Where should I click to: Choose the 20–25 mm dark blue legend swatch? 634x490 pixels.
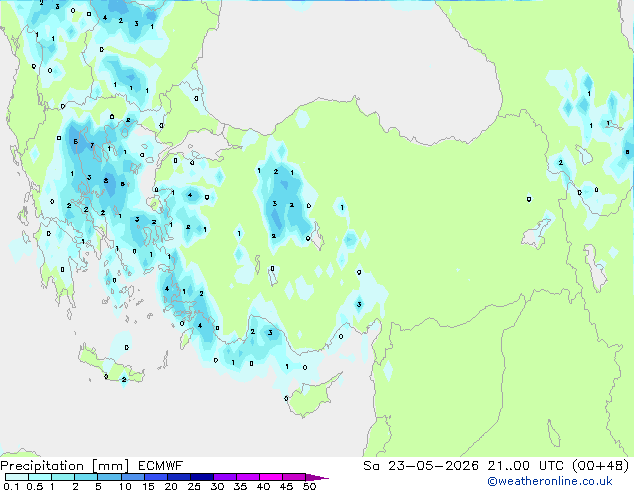coord(178,477)
